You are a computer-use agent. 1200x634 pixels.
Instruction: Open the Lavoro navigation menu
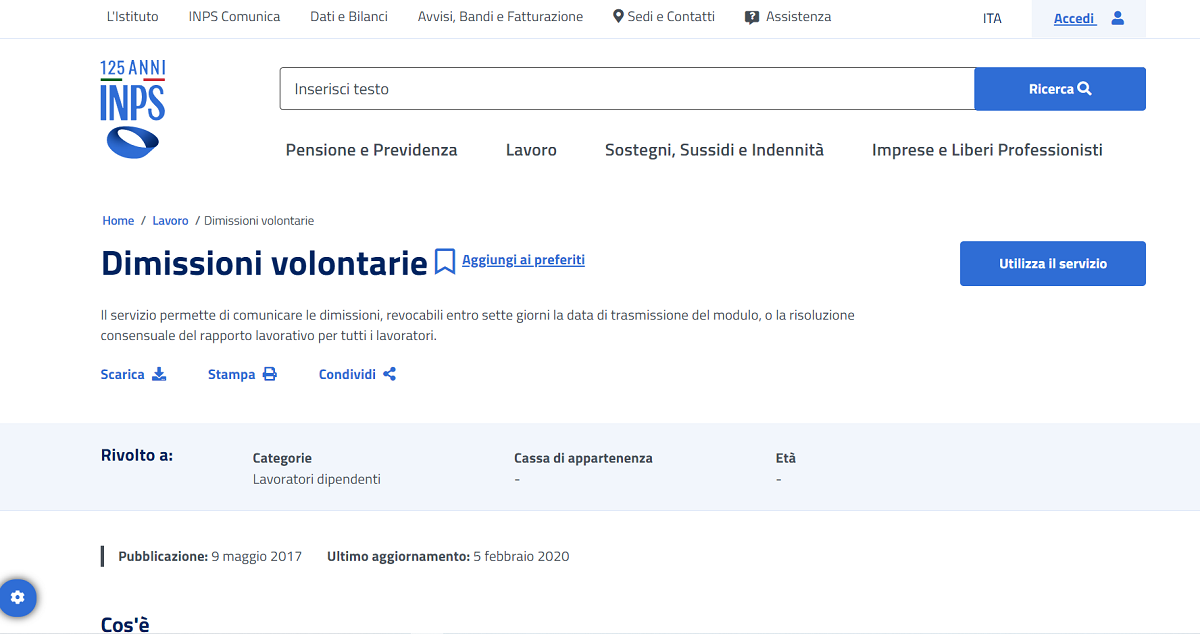click(531, 149)
